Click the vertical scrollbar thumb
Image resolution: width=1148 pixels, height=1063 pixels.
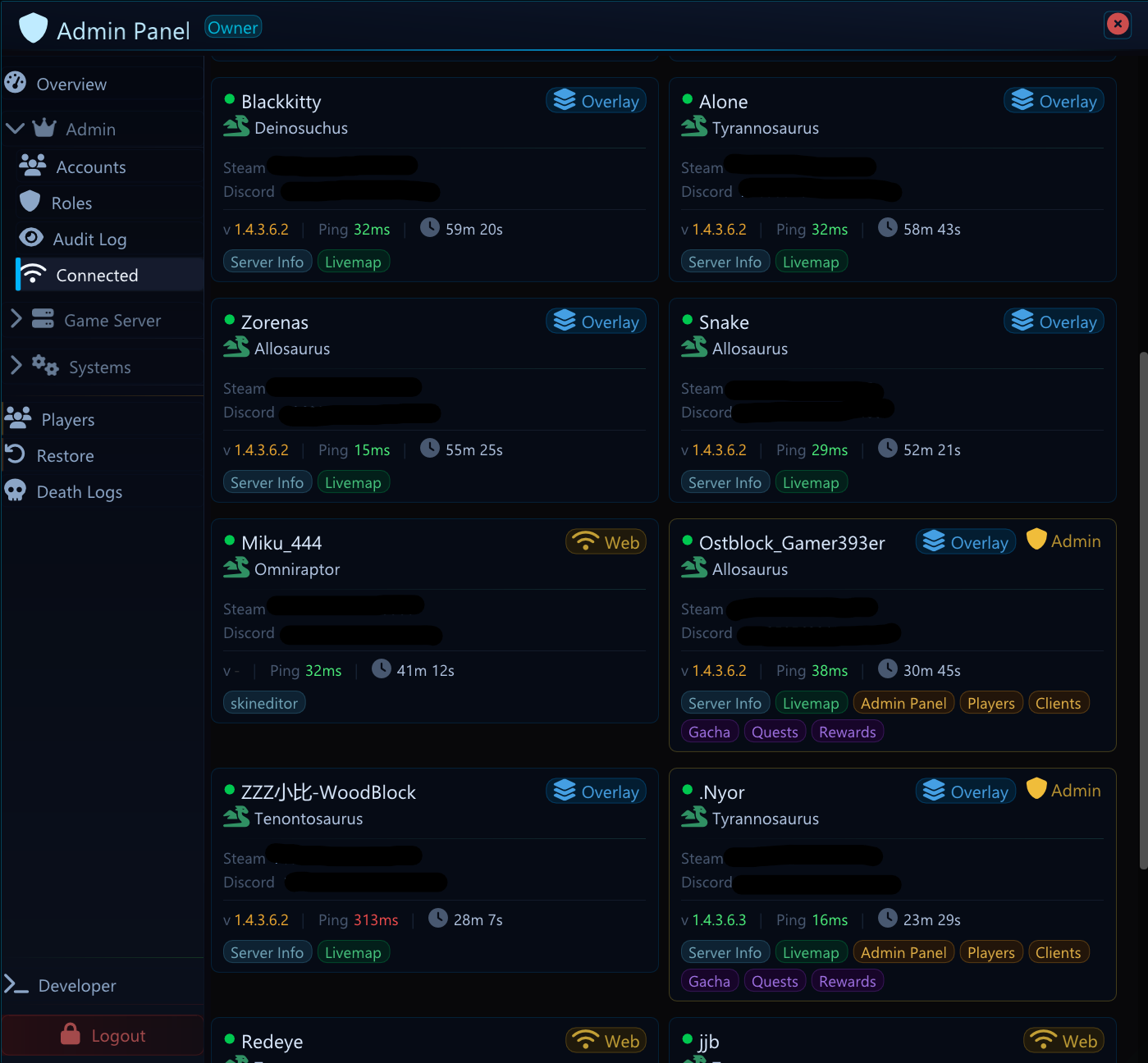[x=1144, y=610]
